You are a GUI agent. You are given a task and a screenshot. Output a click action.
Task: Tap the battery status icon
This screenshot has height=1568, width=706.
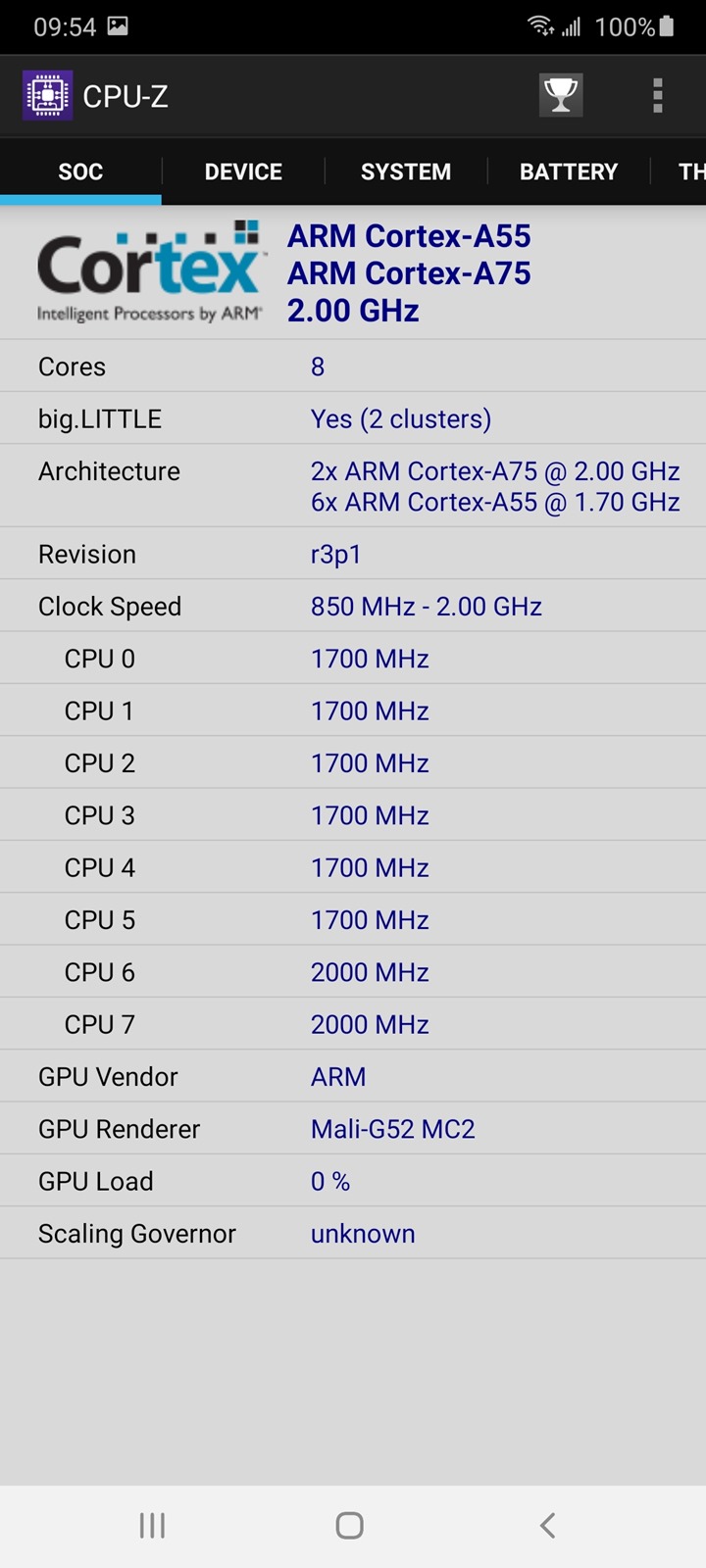tap(667, 26)
